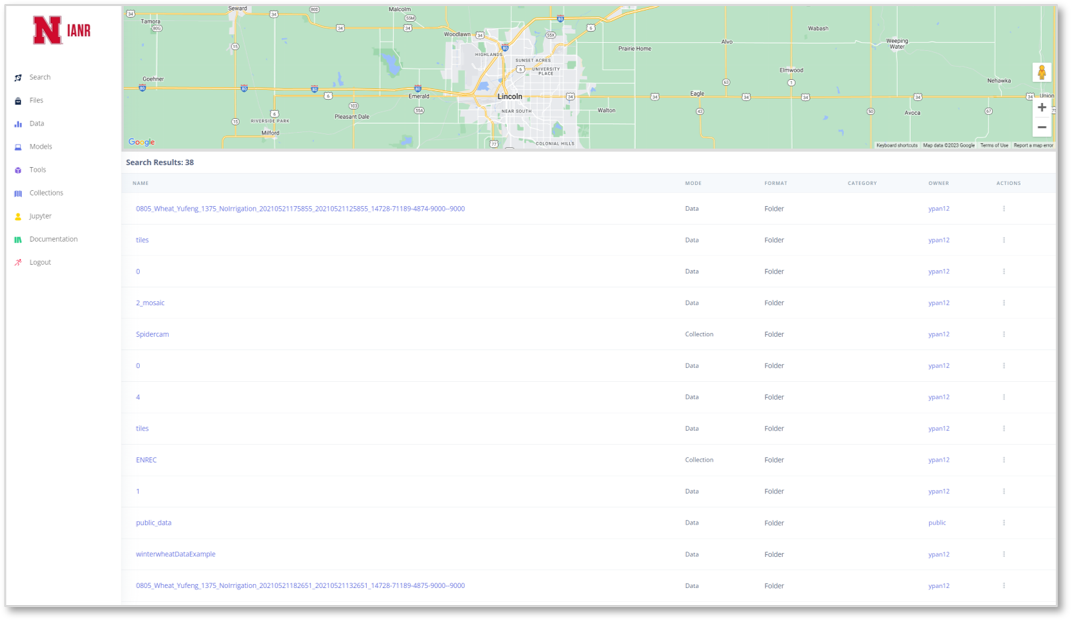Select Logout in the sidebar
Image resolution: width=1071 pixels, height=620 pixels.
[40, 262]
